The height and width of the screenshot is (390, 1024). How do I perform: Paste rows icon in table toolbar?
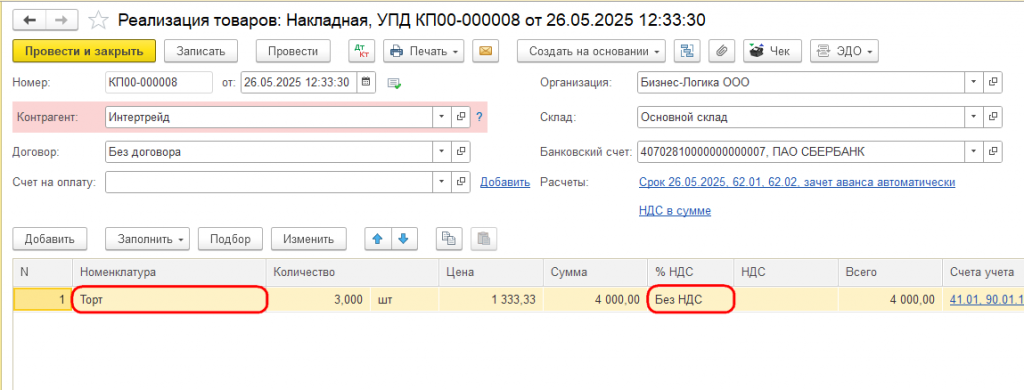pos(484,239)
